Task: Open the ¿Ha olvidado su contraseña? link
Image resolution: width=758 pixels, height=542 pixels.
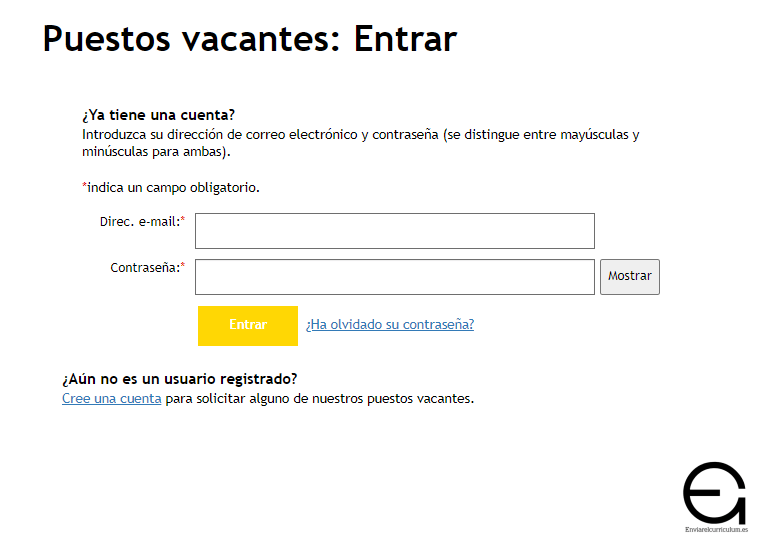Action: pos(389,325)
